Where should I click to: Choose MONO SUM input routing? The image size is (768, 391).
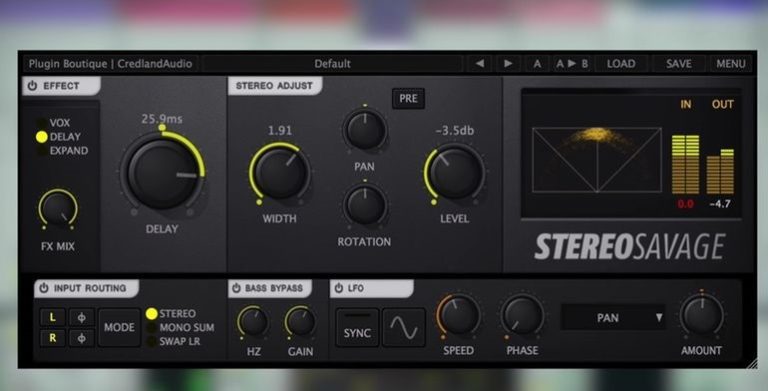coord(180,327)
